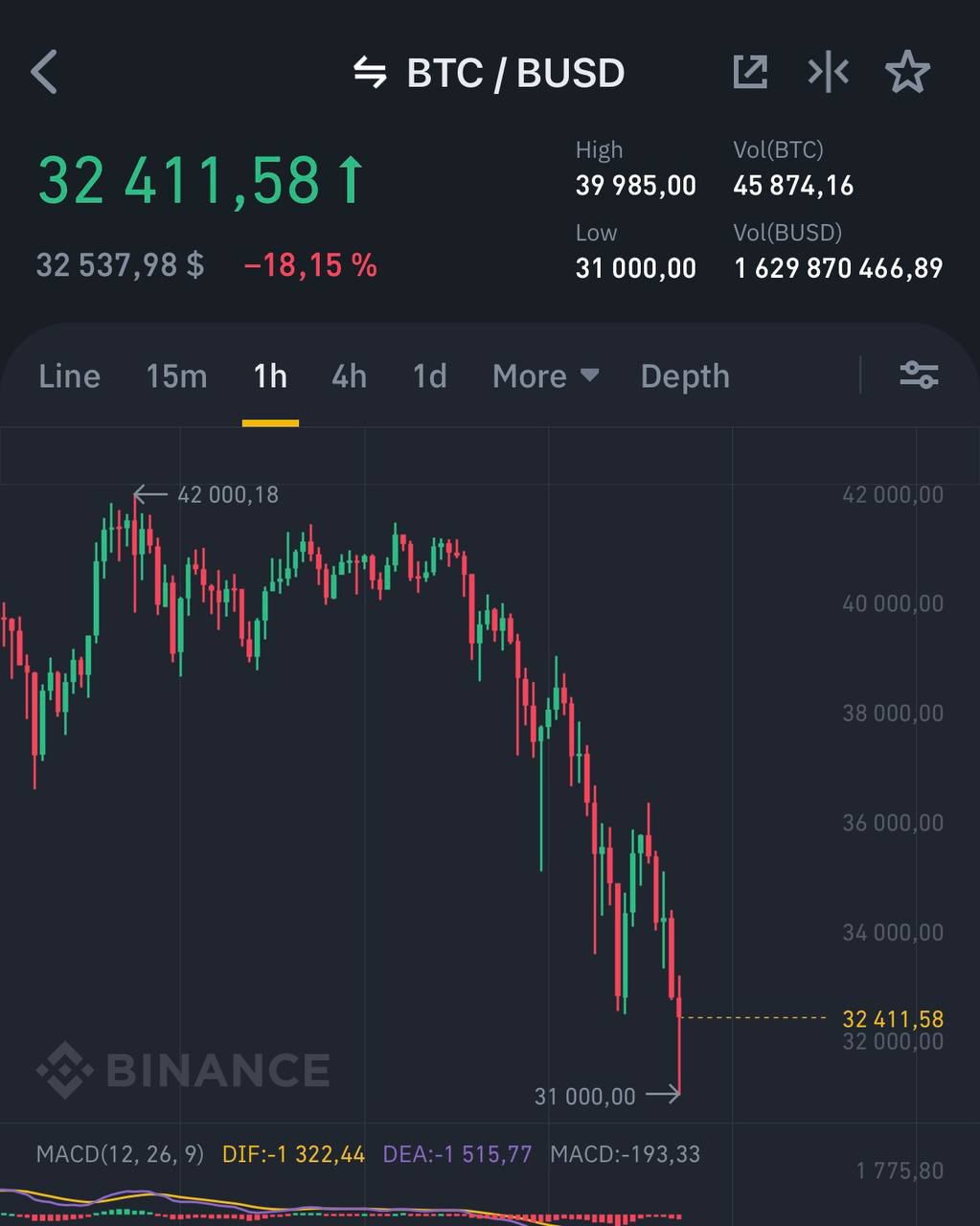Tap the 42 000,18 high price label
This screenshot has width=980, height=1226.
(x=228, y=494)
